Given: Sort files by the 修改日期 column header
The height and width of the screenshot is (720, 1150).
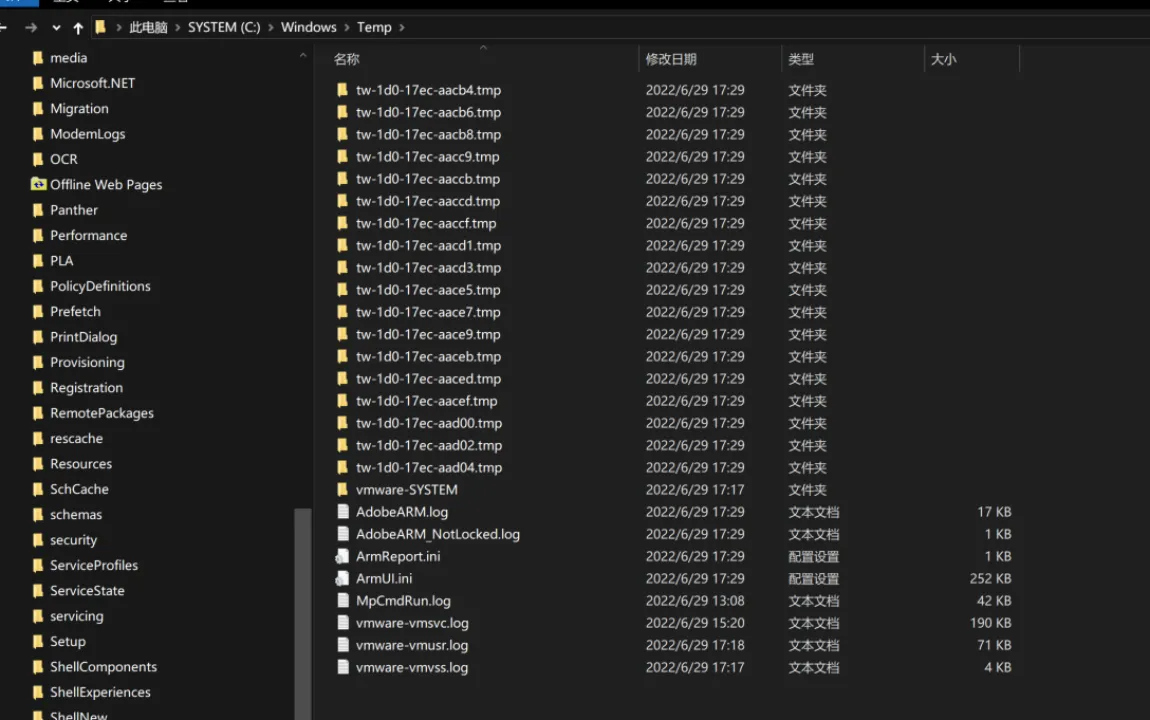Looking at the screenshot, I should click(671, 60).
